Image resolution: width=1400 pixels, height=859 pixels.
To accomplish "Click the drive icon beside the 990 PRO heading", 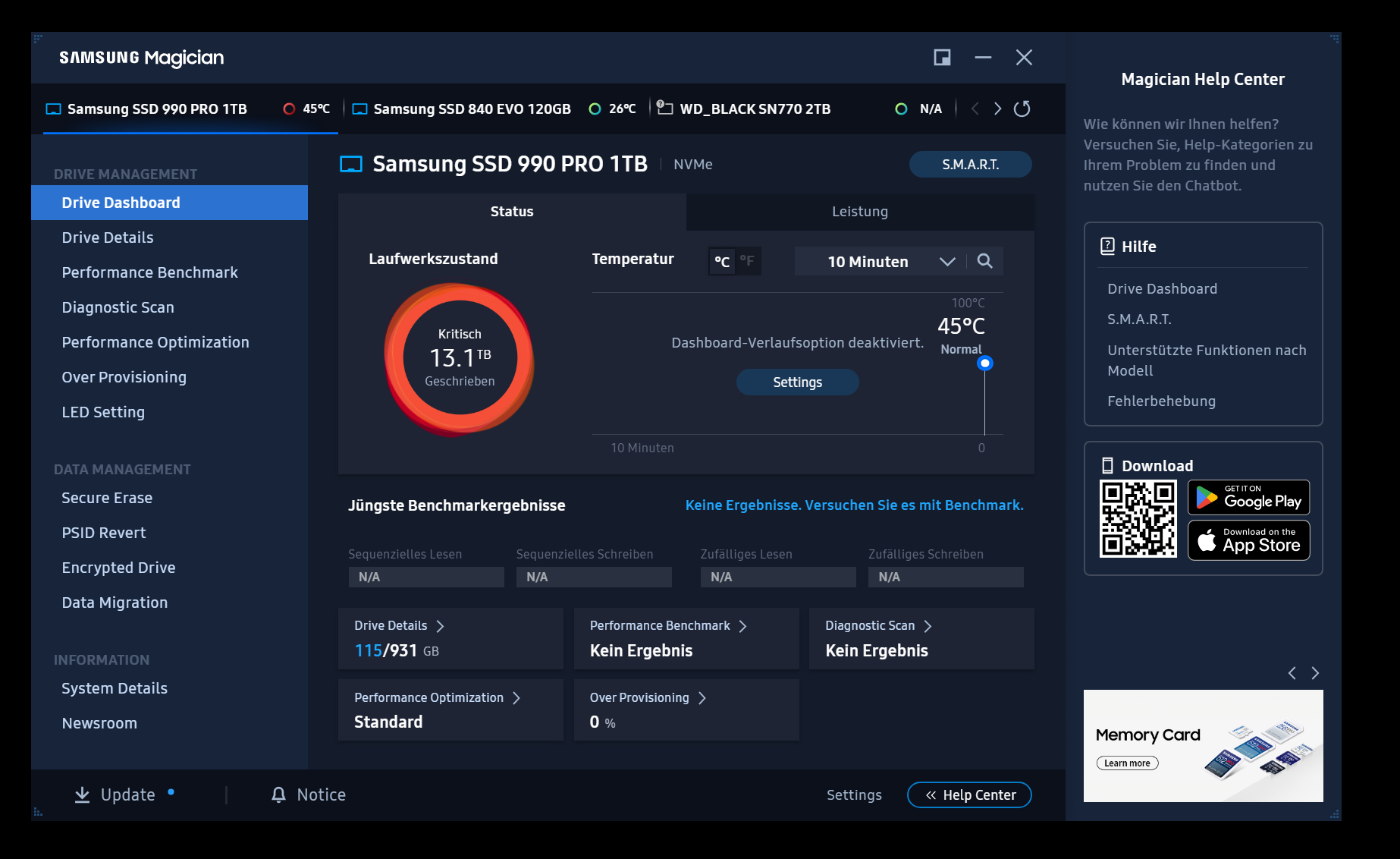I will click(x=351, y=164).
